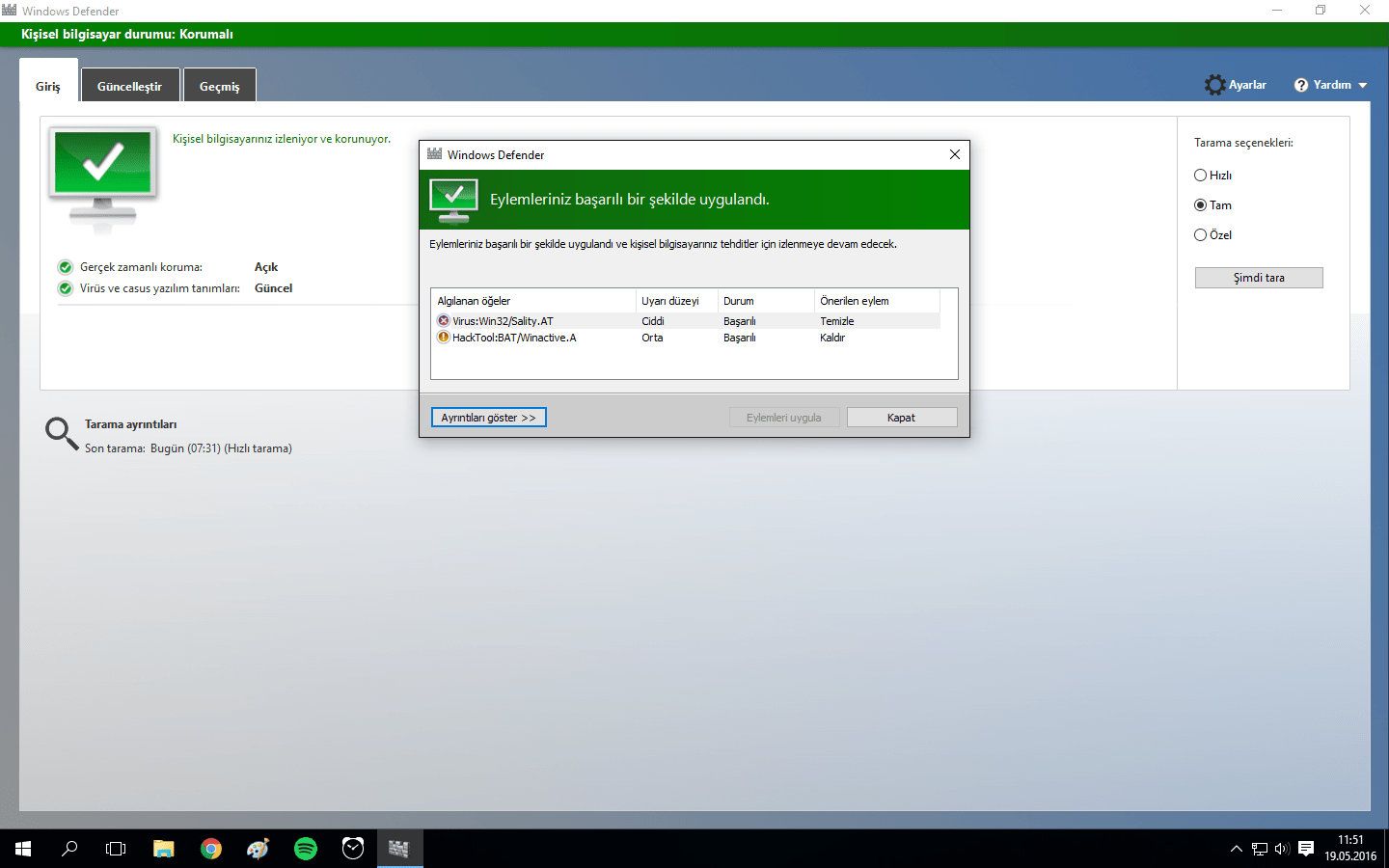The width and height of the screenshot is (1389, 868).
Task: Open network status tray icon
Action: [1260, 849]
